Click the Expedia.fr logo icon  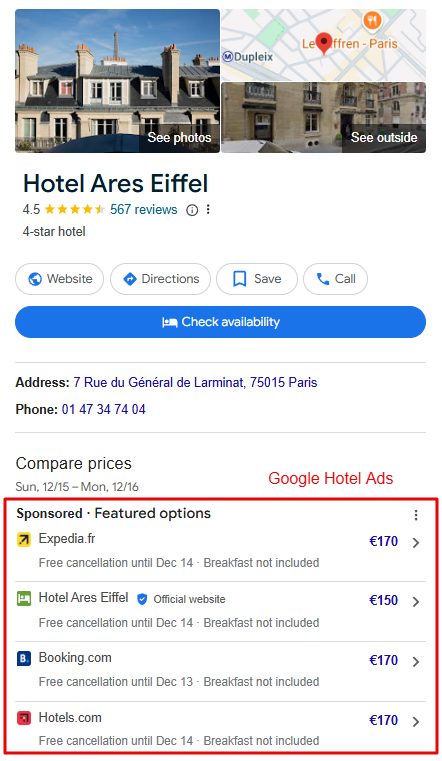(24, 539)
